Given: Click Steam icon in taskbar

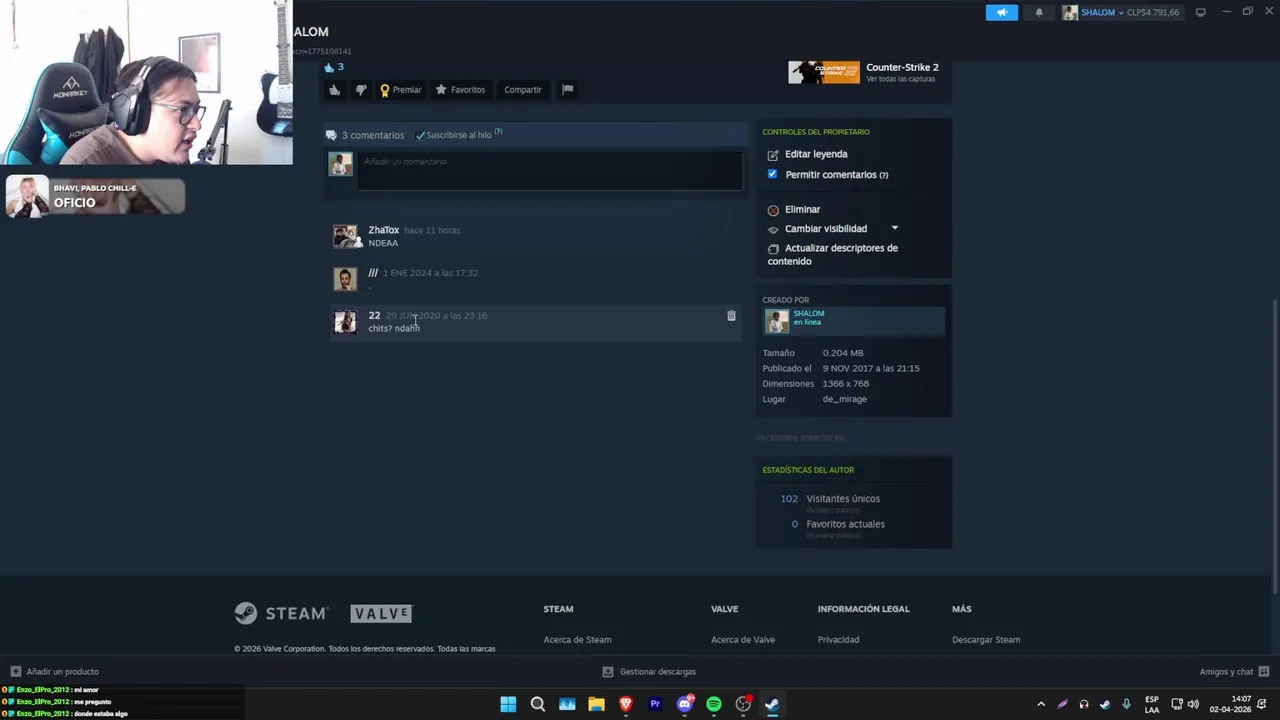Looking at the screenshot, I should click(772, 704).
